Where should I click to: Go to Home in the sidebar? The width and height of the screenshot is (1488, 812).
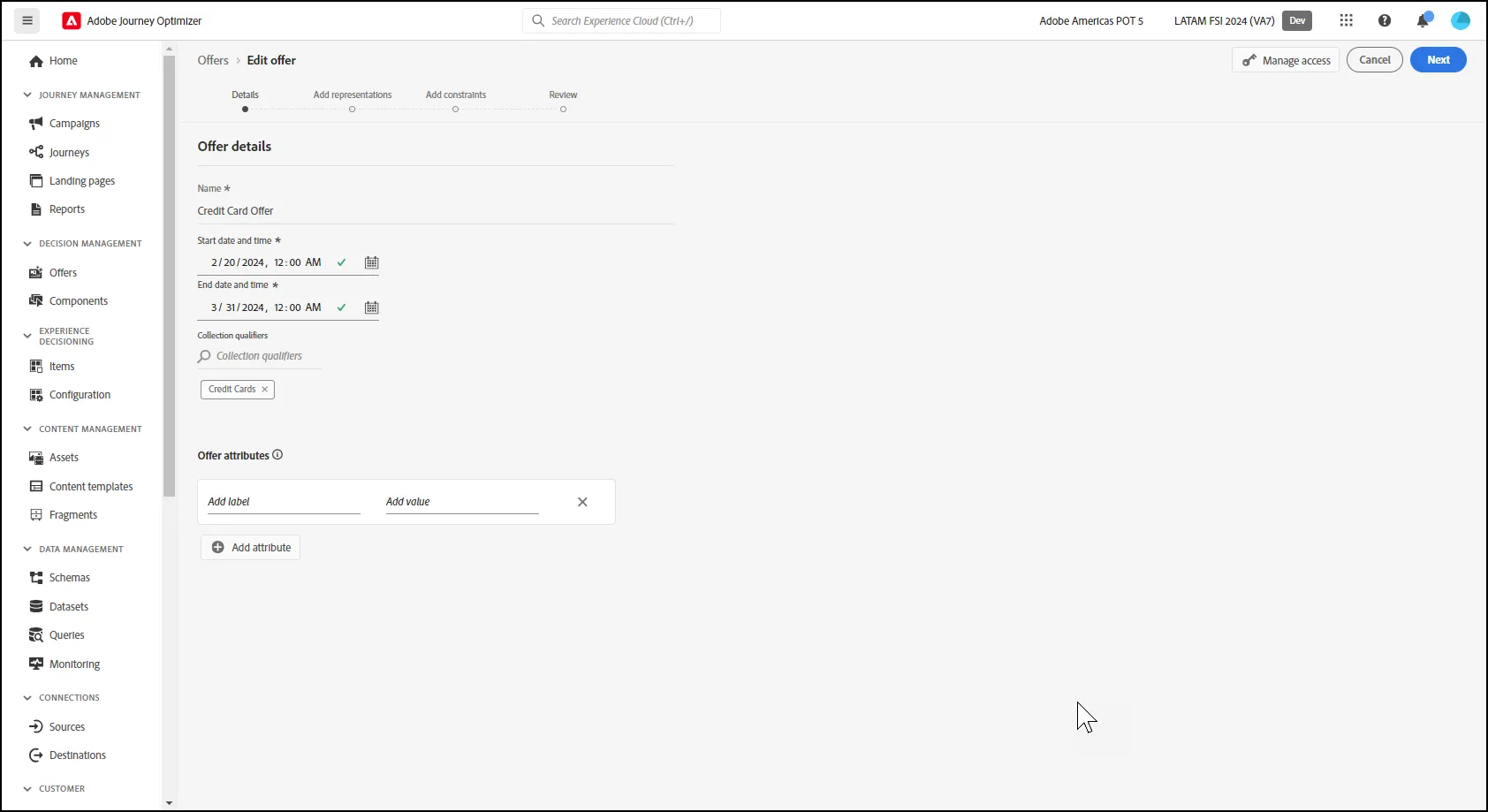click(x=54, y=61)
